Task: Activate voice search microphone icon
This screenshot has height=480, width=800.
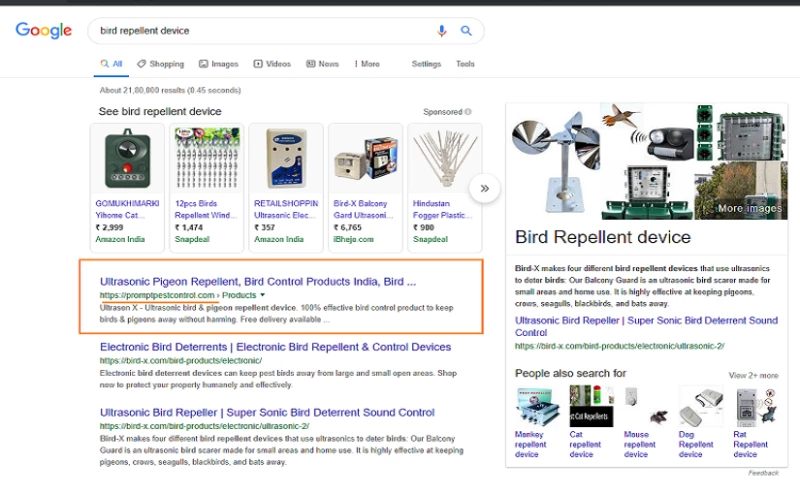Action: tap(442, 31)
